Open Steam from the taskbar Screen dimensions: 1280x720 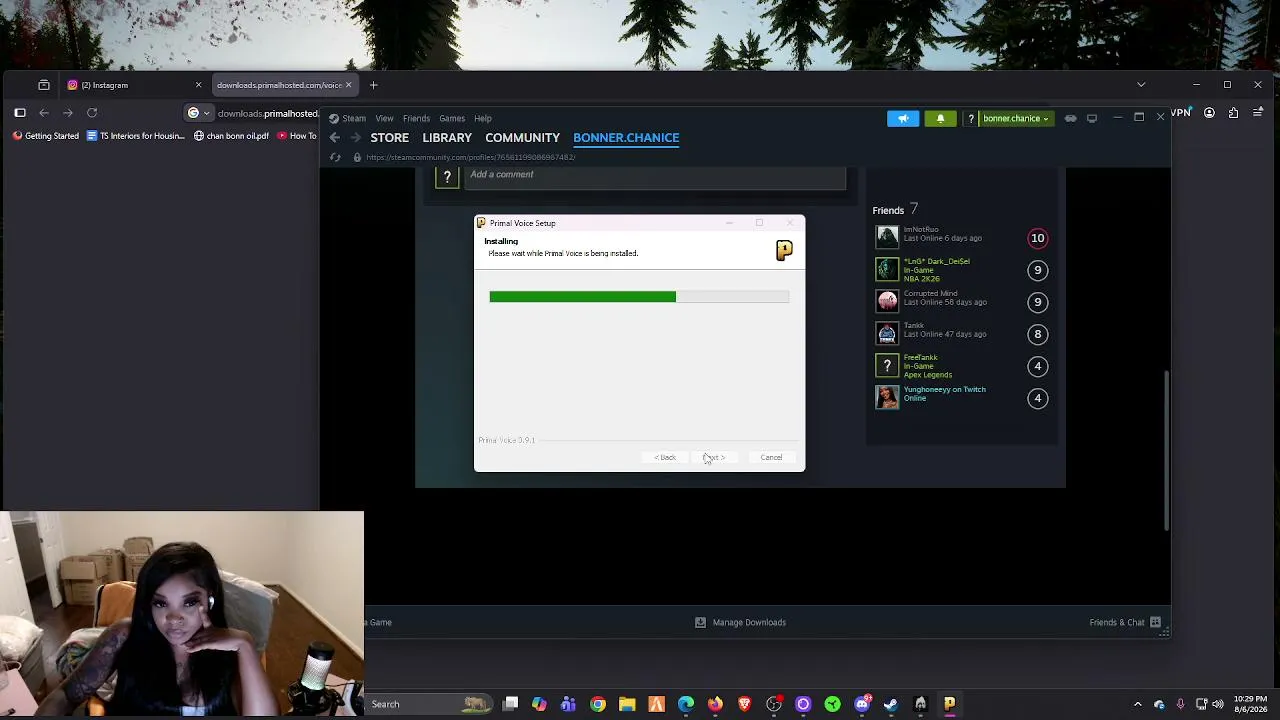pos(891,704)
